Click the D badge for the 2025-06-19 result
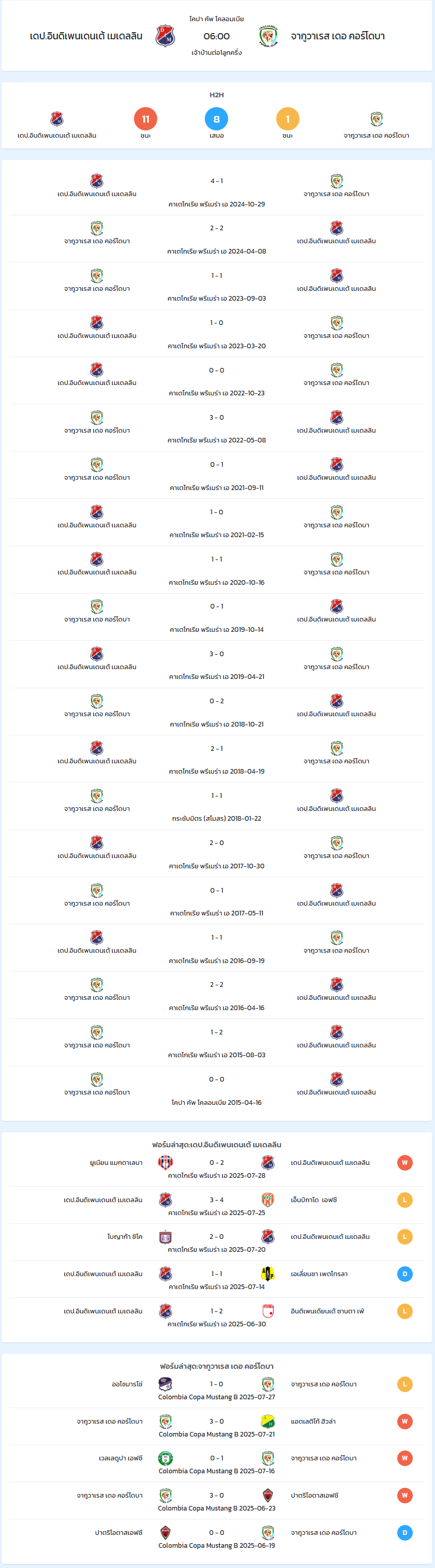Viewport: 435px width, 1568px height. pos(404,1532)
